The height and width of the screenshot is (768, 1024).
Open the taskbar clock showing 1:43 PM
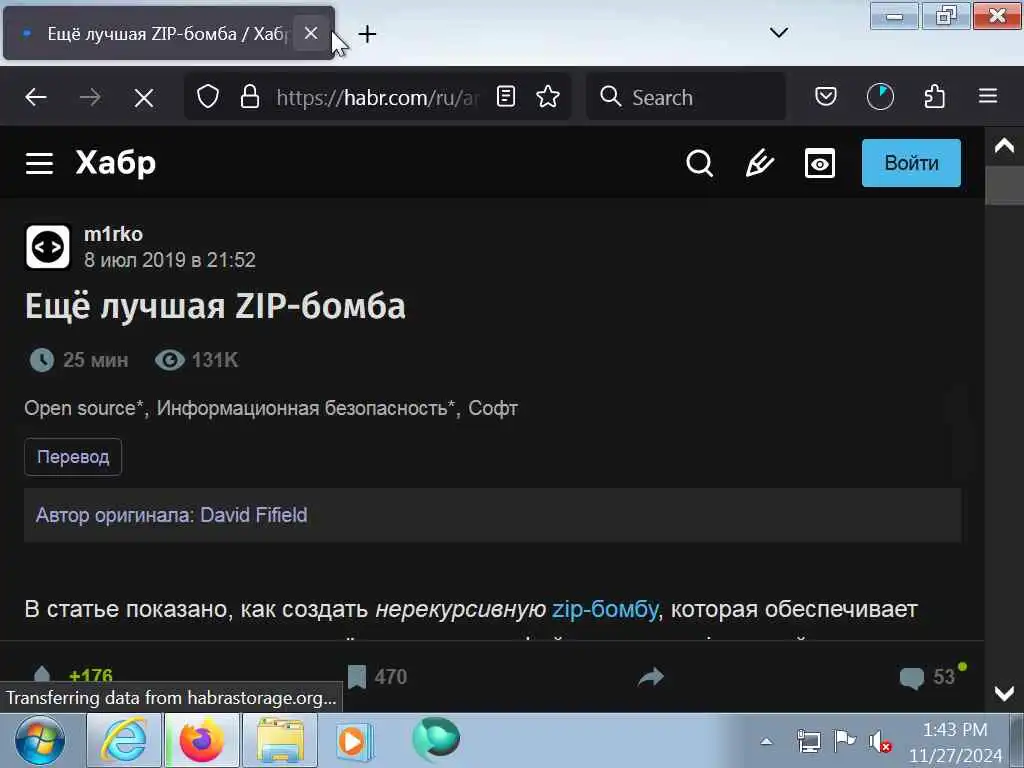pyautogui.click(x=955, y=742)
